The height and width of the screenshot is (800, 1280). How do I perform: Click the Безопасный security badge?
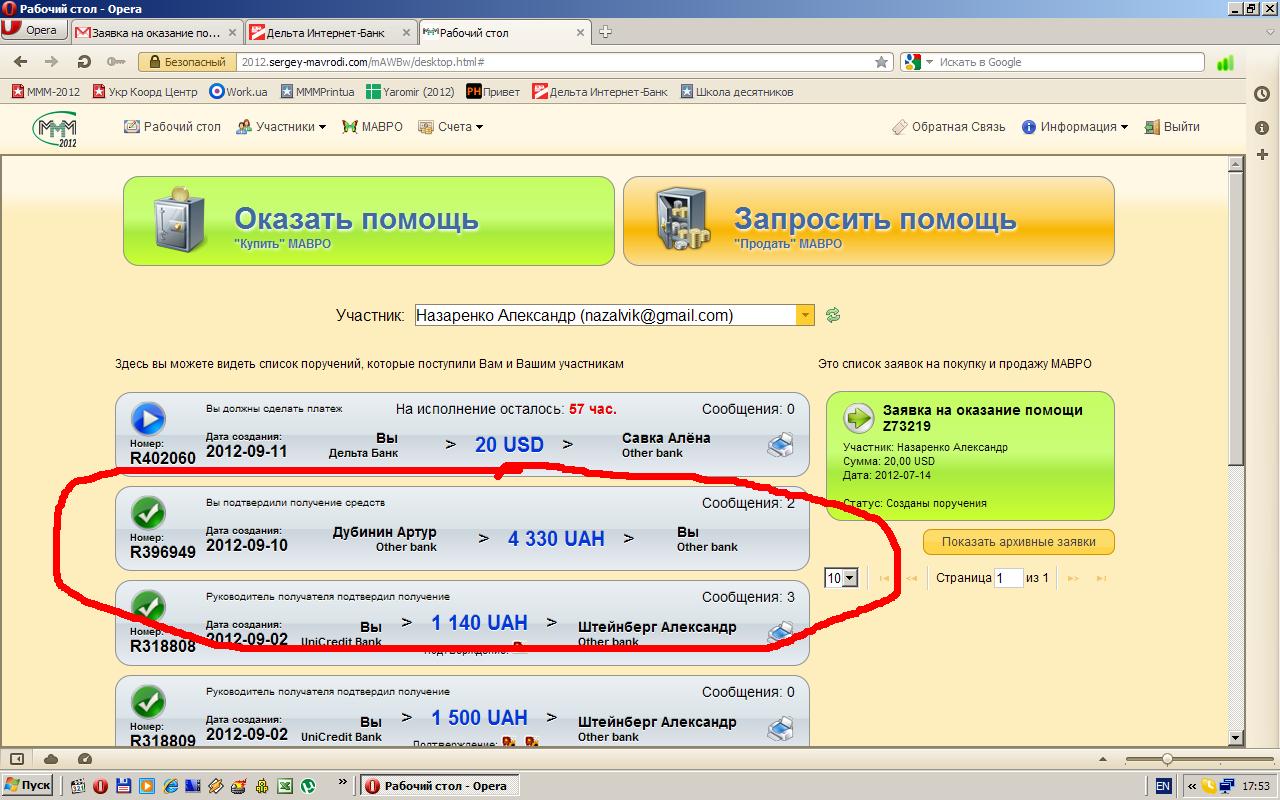coord(187,62)
